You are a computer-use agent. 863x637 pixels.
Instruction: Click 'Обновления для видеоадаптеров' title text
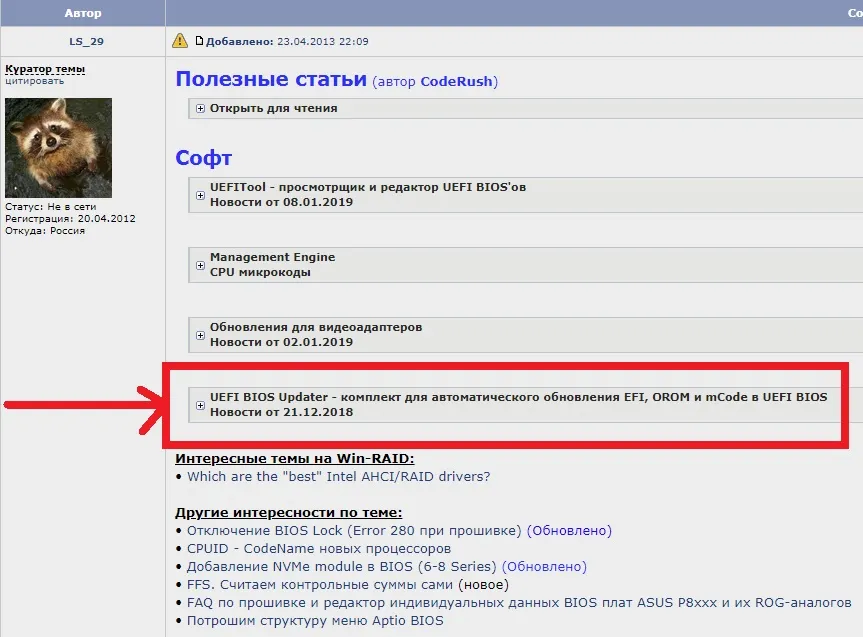point(316,327)
